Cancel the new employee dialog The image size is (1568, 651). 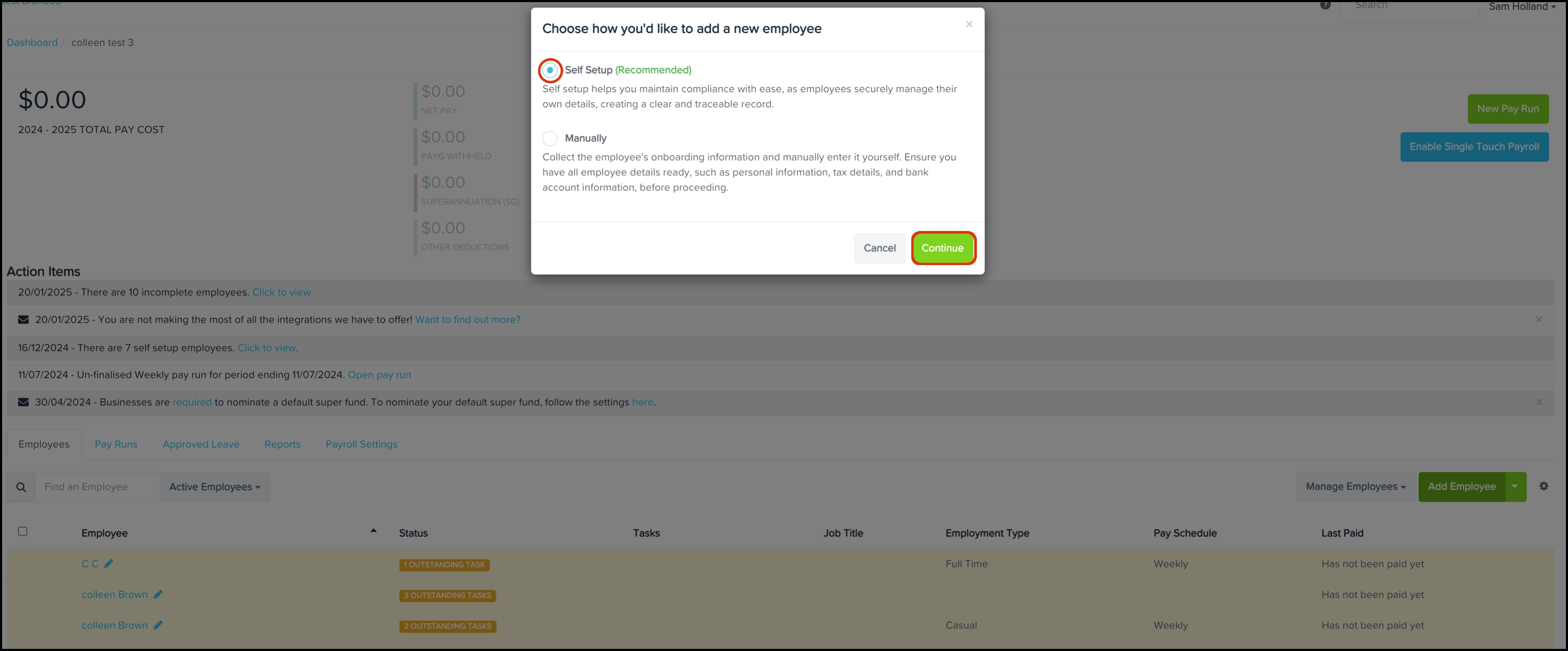879,248
